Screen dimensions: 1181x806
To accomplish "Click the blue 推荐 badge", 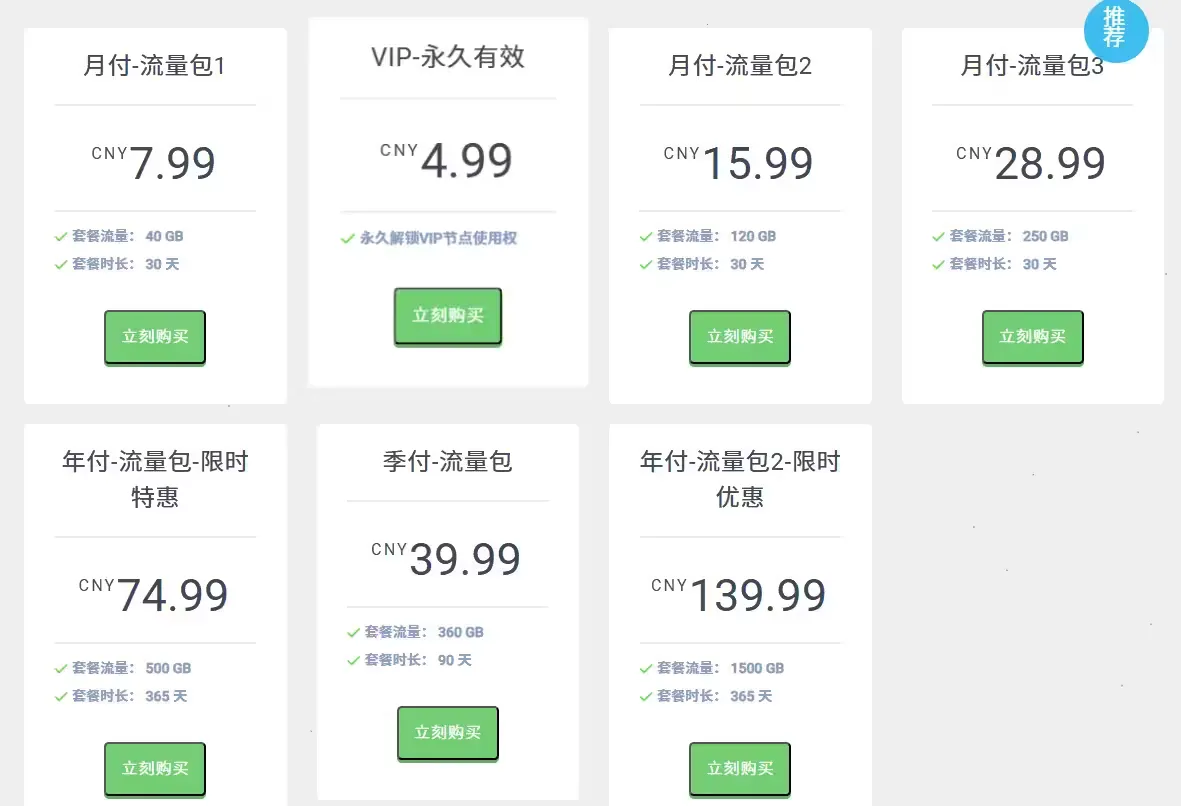I will [x=1115, y=30].
